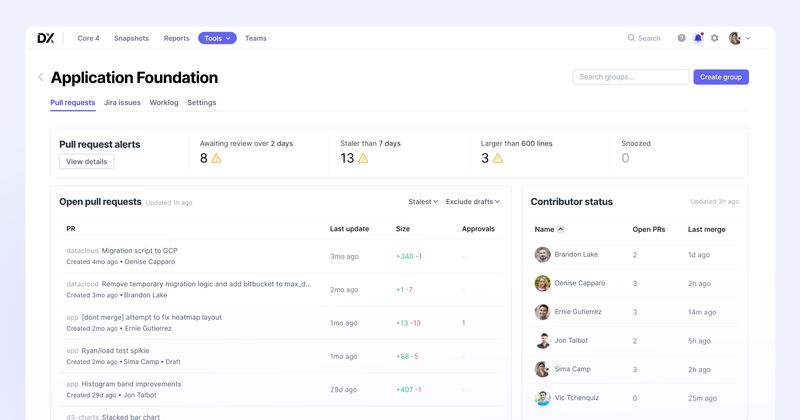Click the warning icon beside 3

click(x=497, y=158)
